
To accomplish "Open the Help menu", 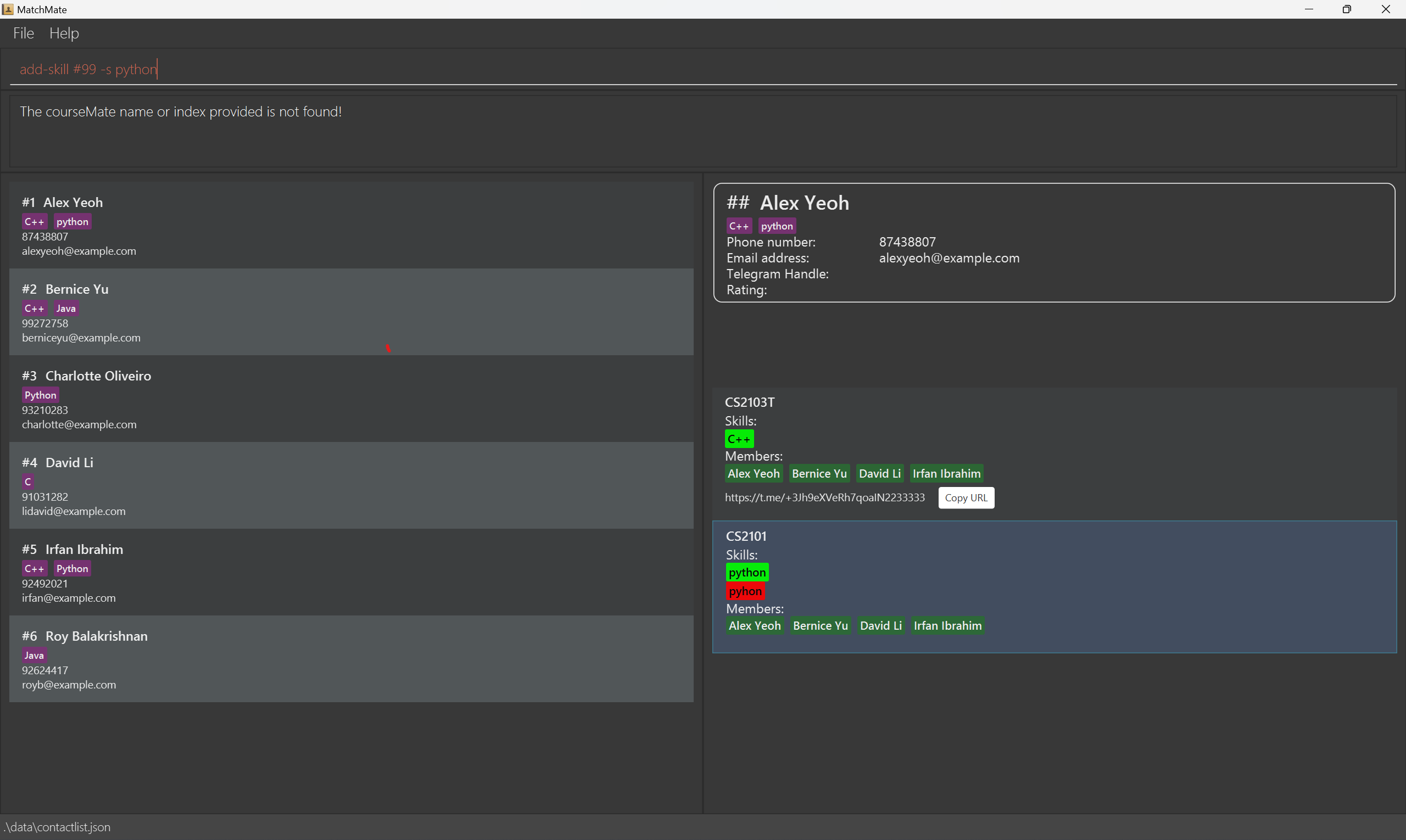I will (64, 33).
